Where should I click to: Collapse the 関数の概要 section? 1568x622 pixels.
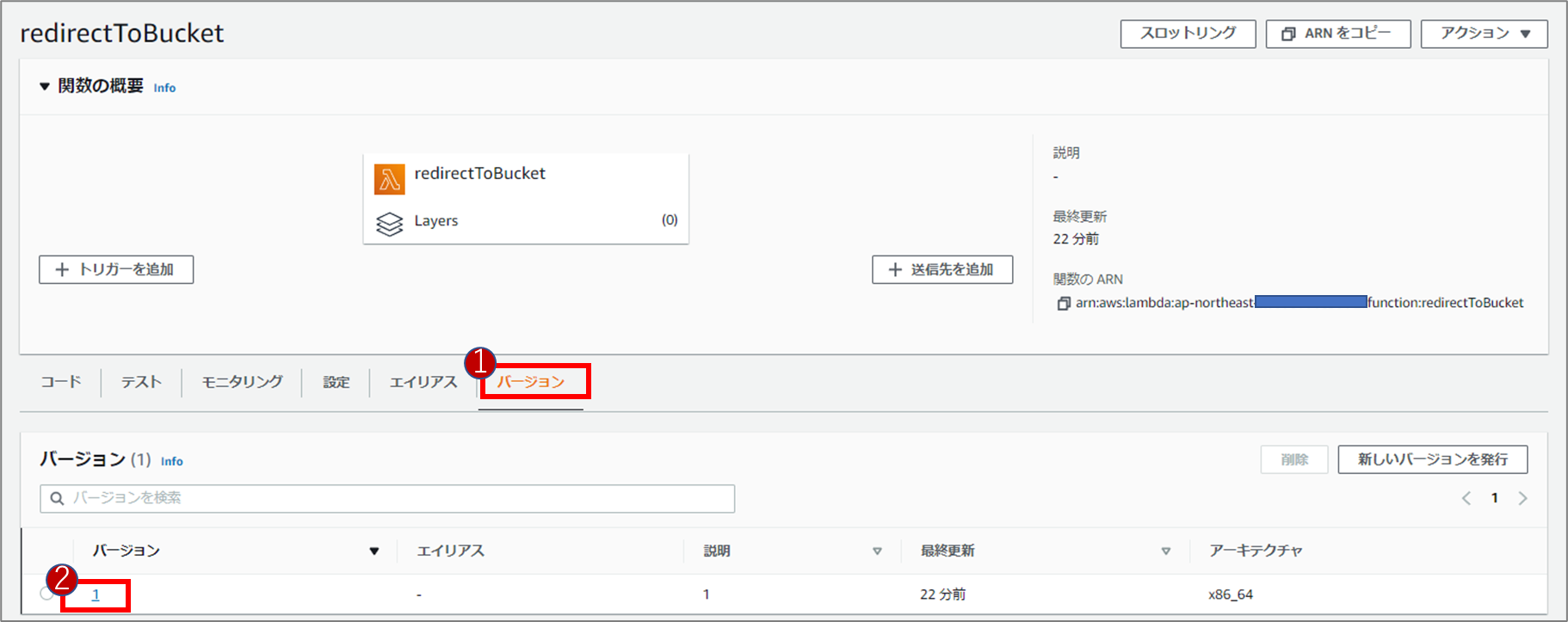pos(45,86)
